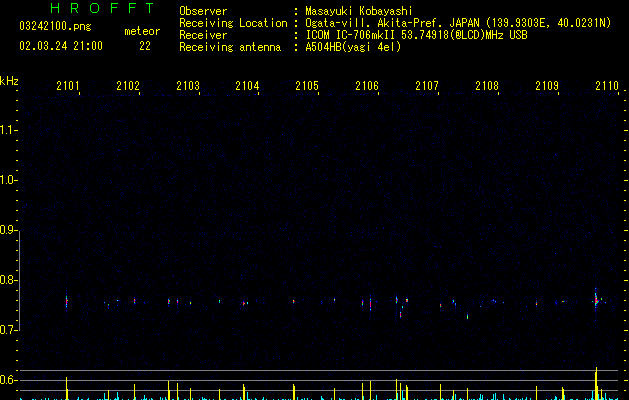Click the 2109 time marker

[x=547, y=86]
